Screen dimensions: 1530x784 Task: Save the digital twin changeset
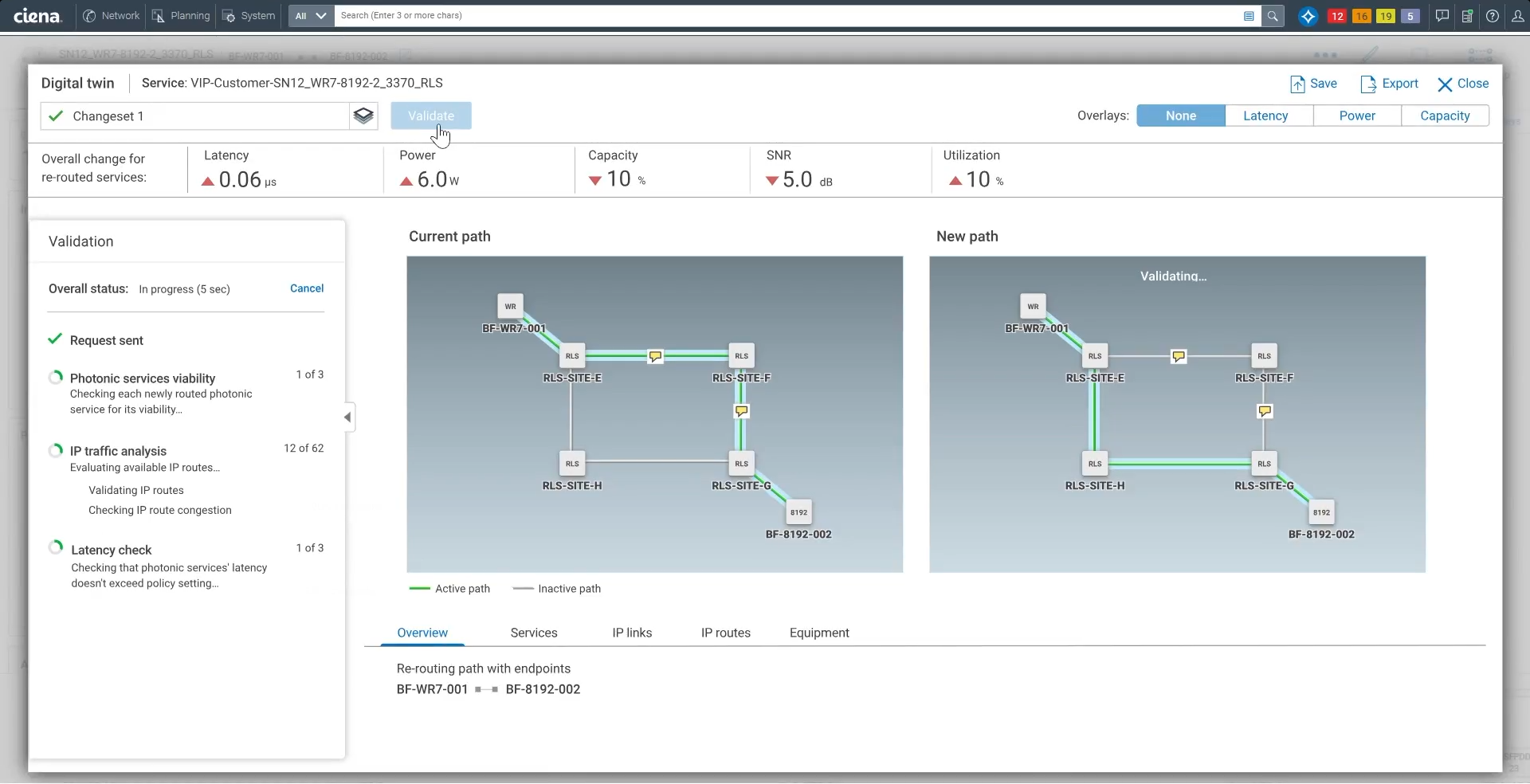(1313, 84)
